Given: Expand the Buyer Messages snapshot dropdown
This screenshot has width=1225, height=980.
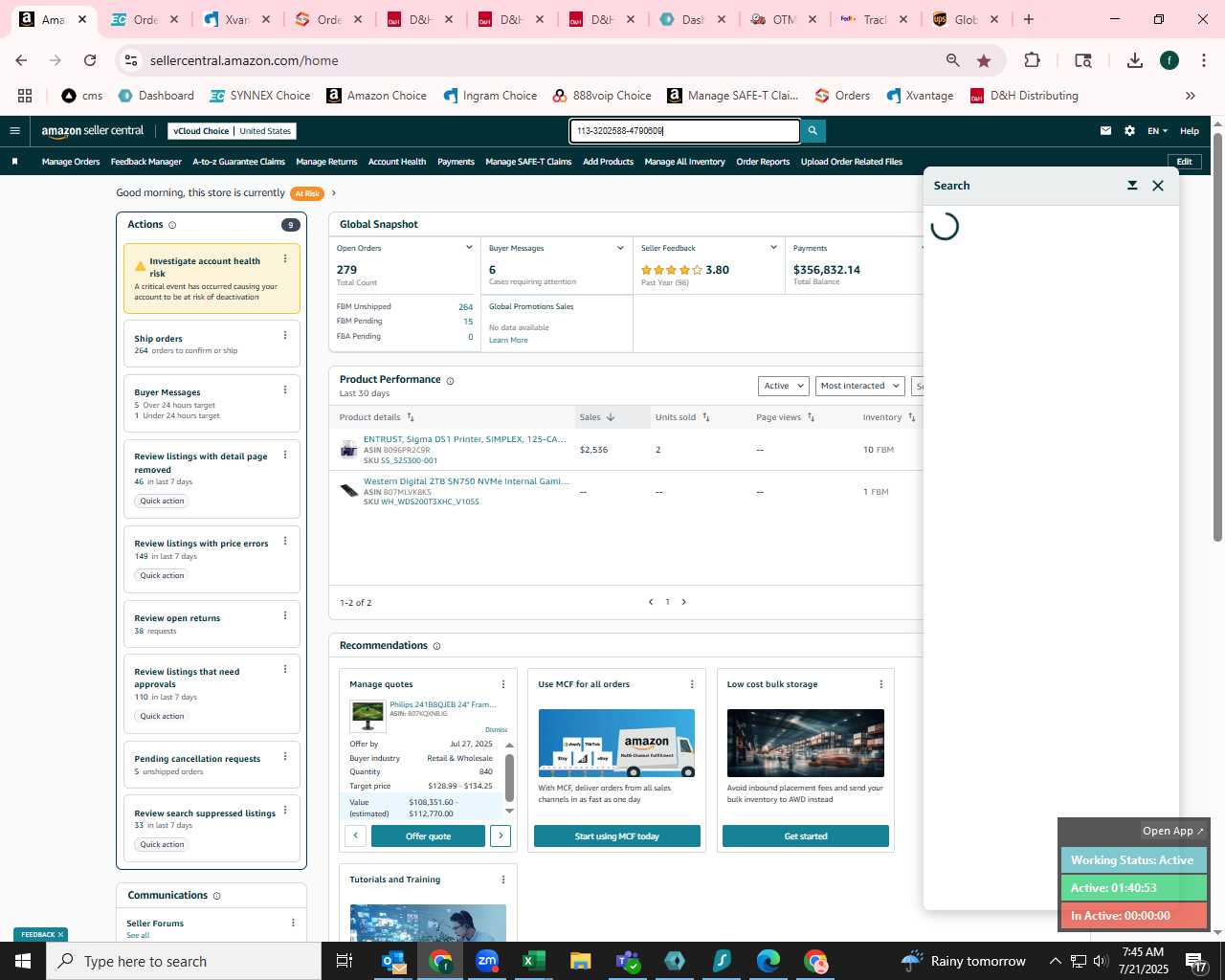Looking at the screenshot, I should (620, 248).
